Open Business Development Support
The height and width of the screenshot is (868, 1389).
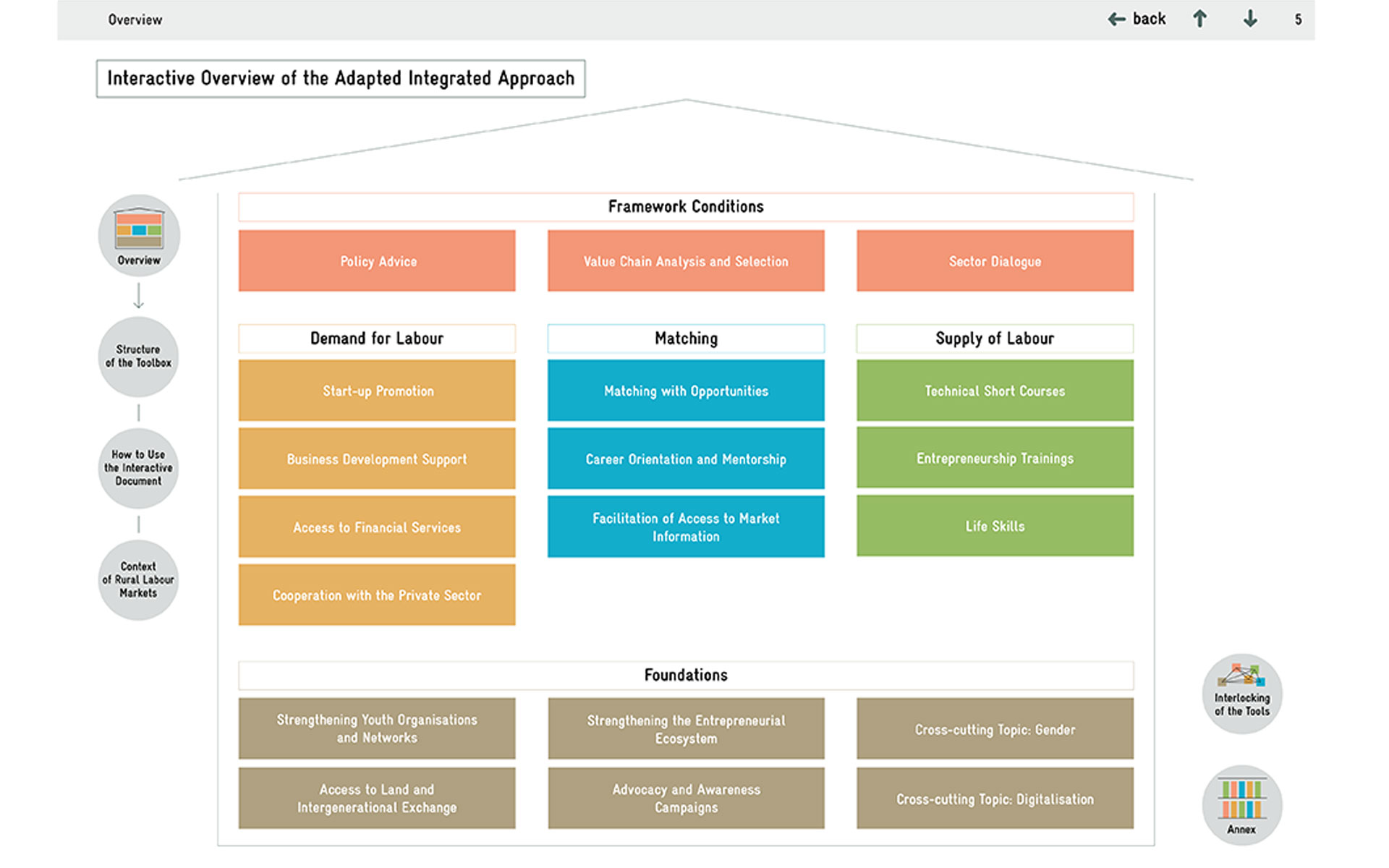pos(377,459)
